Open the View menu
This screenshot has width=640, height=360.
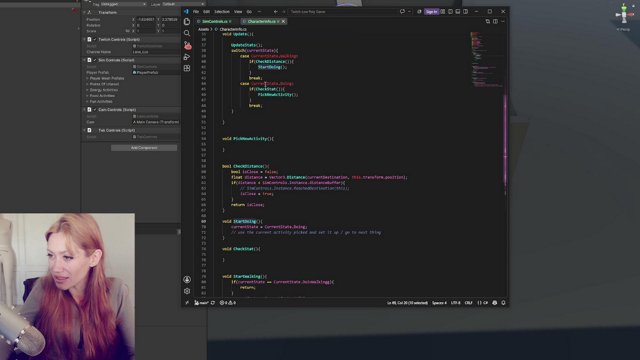point(238,12)
